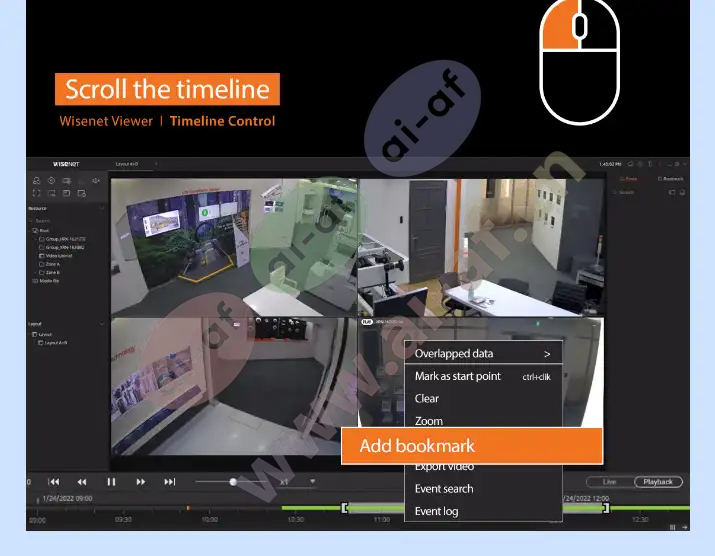
Task: Select the top-left showroom camera tile
Action: click(x=234, y=247)
